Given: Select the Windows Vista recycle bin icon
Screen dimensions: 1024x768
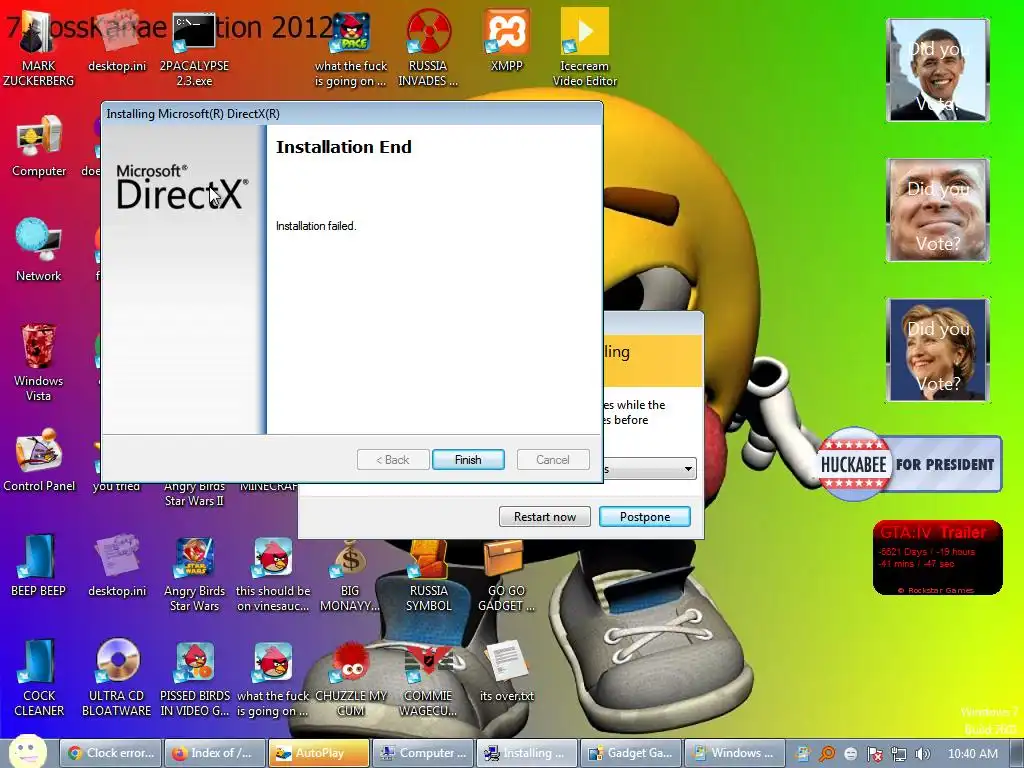Looking at the screenshot, I should (39, 362).
